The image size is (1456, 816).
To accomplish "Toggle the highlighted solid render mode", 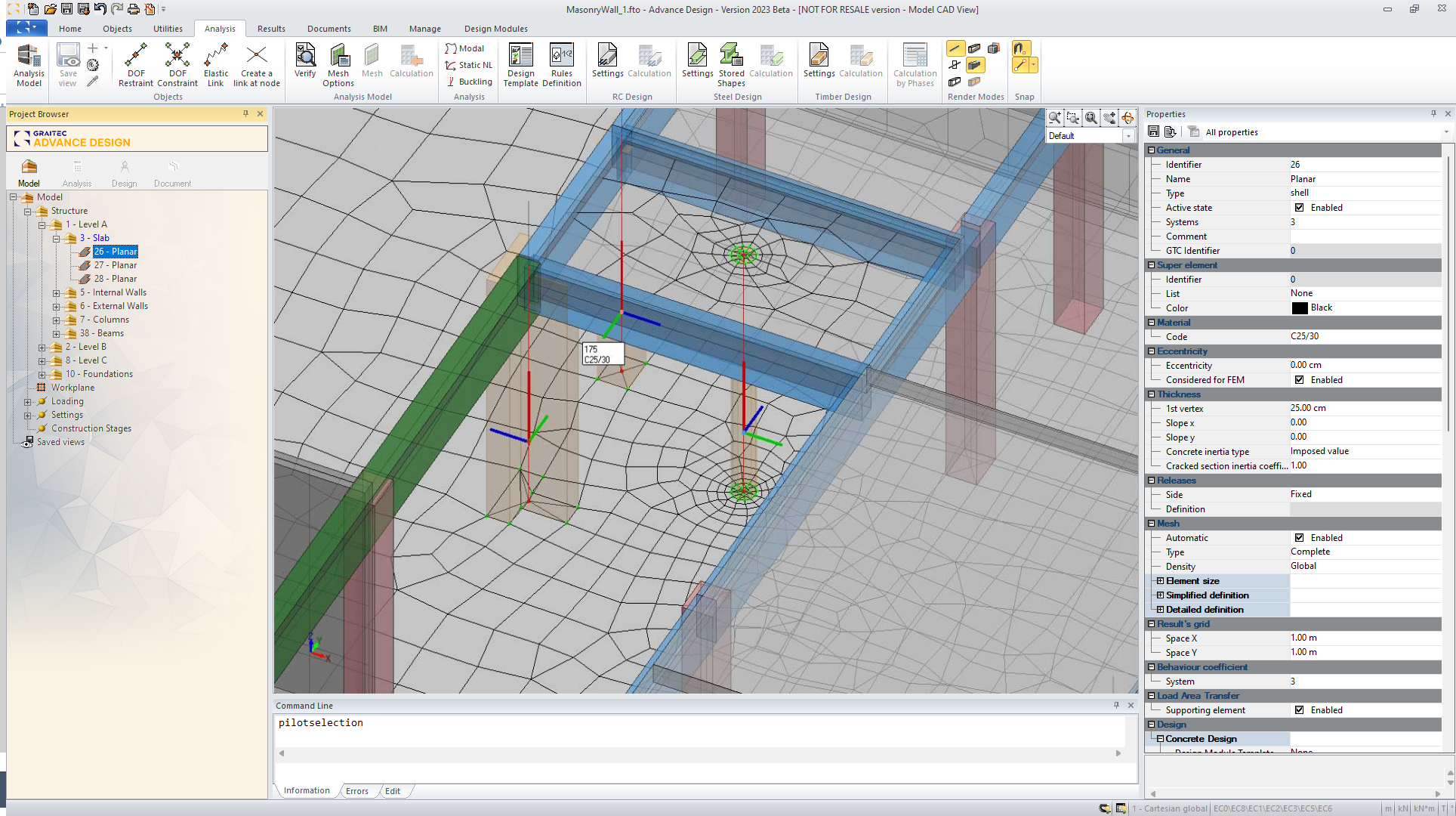I will (975, 65).
